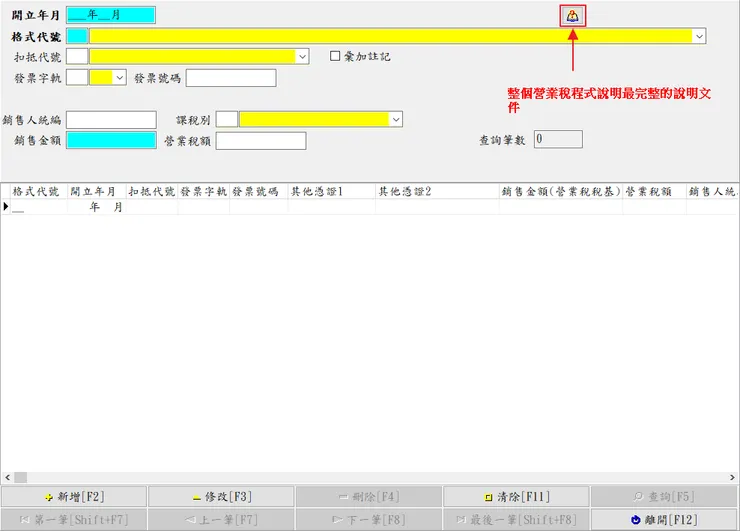Viewport: 740px width, 531px height.
Task: Open the program help document icon
Action: point(572,16)
